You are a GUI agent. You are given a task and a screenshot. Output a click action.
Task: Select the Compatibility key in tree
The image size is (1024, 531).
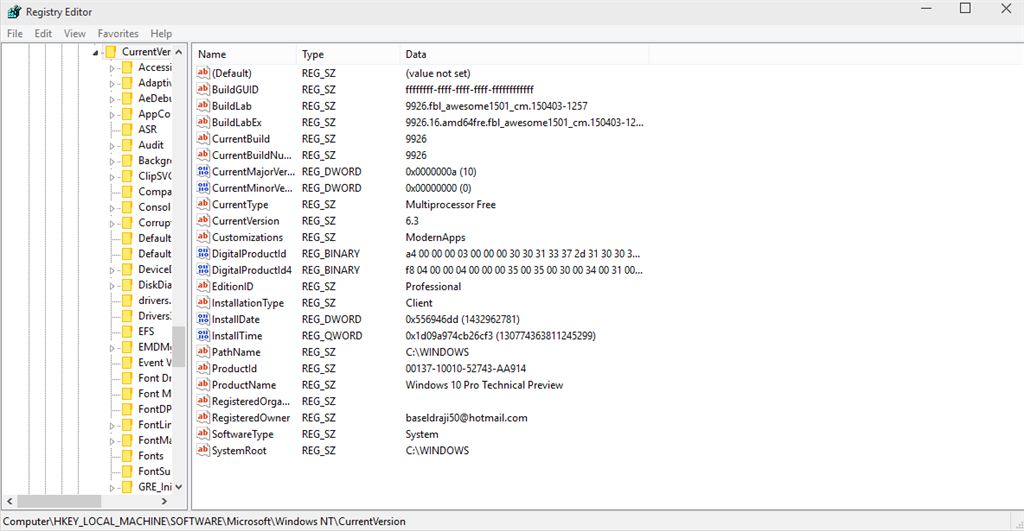coord(155,191)
